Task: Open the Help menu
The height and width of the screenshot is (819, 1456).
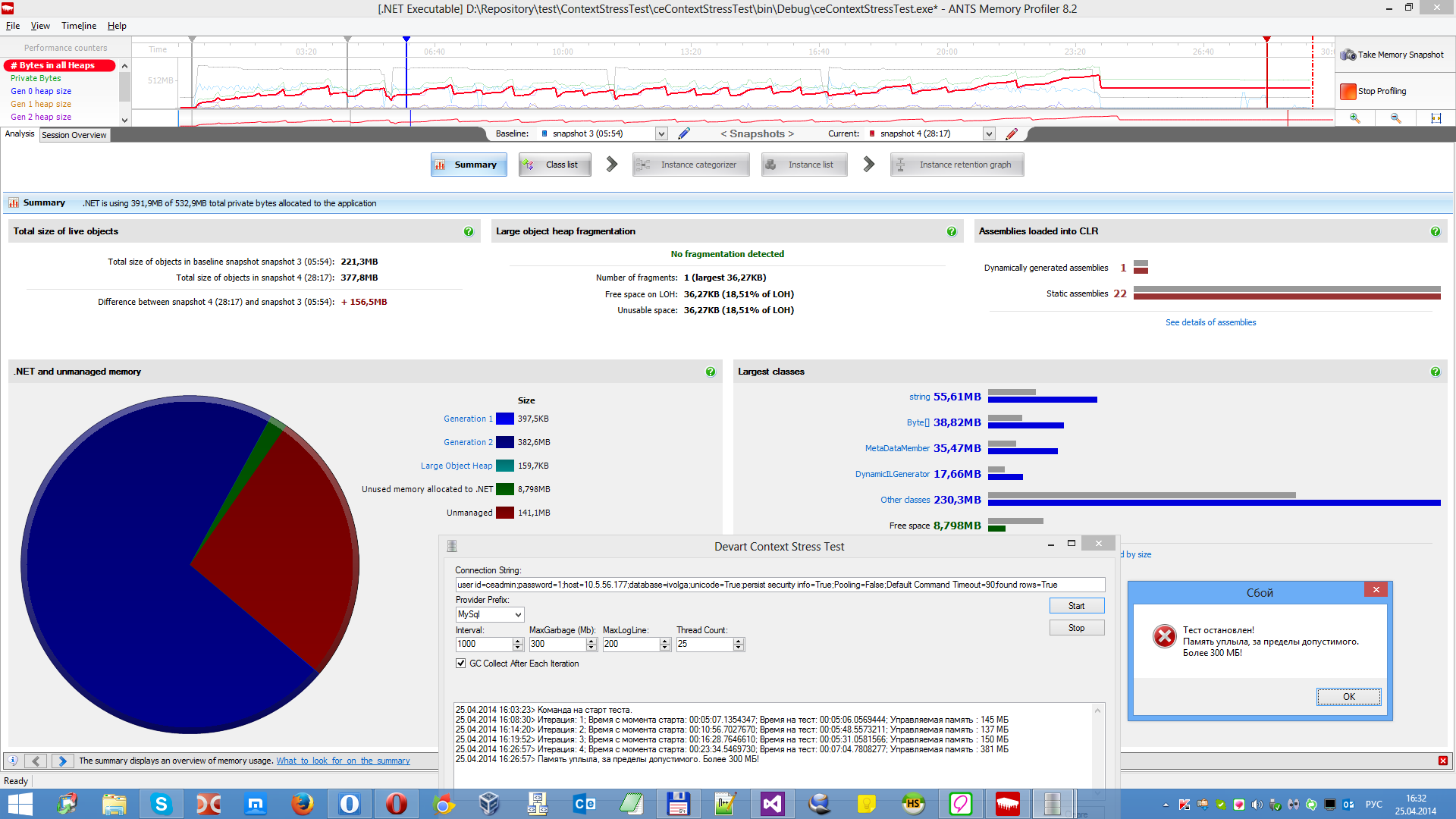Action: coord(117,26)
